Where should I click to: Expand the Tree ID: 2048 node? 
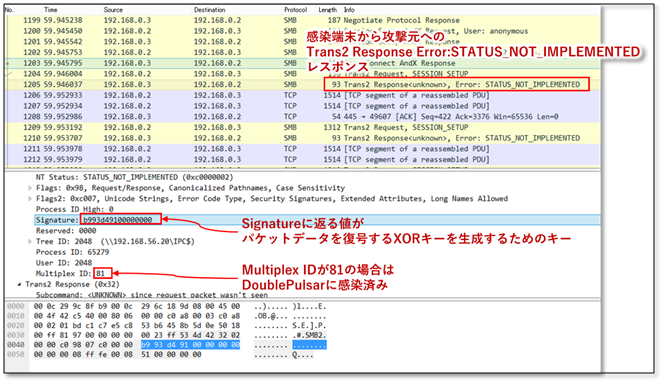30,242
